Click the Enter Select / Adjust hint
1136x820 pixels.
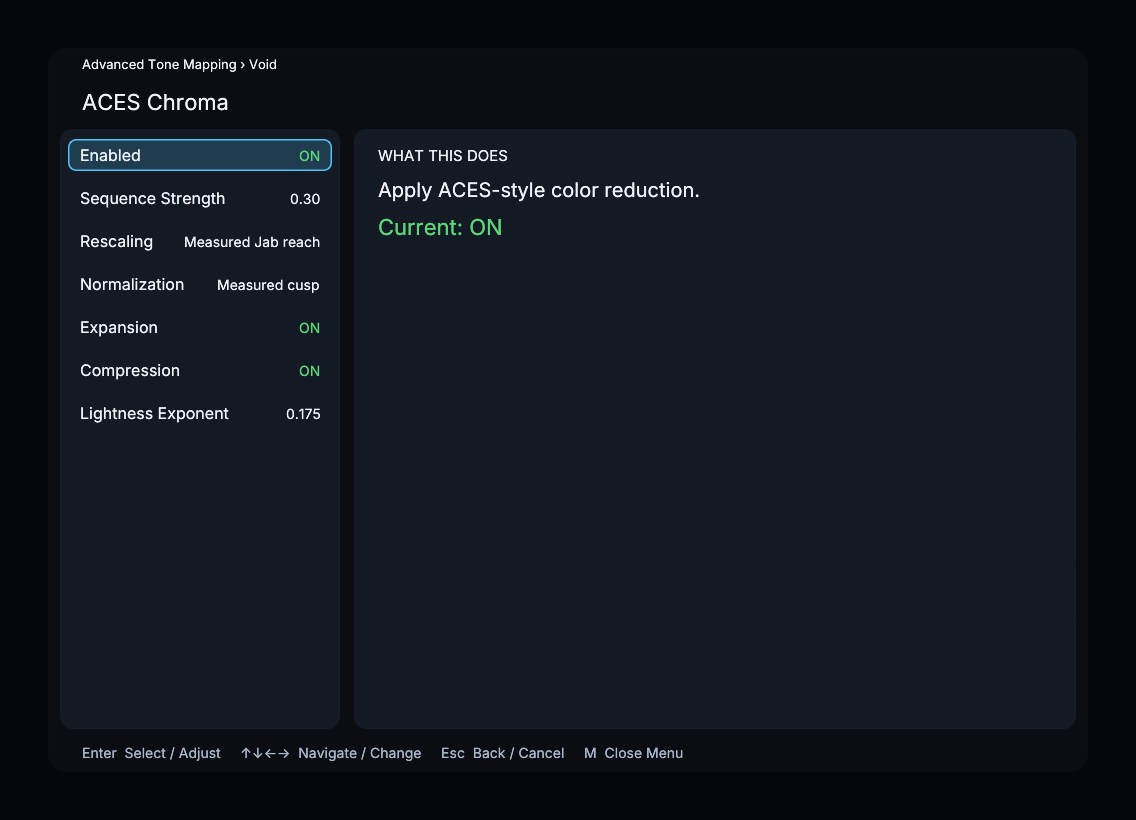point(151,753)
